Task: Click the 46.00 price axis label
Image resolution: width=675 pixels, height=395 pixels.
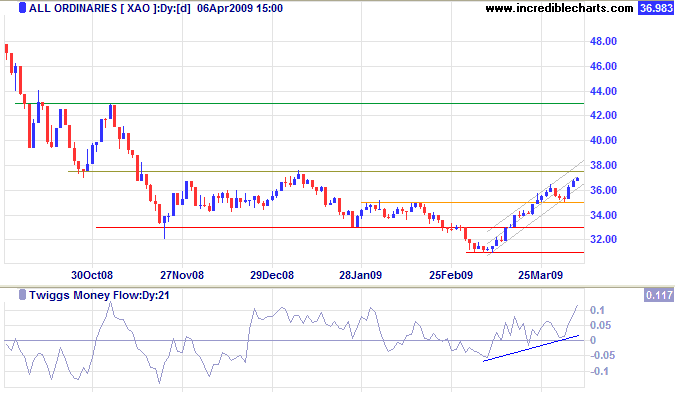Action: point(603,66)
